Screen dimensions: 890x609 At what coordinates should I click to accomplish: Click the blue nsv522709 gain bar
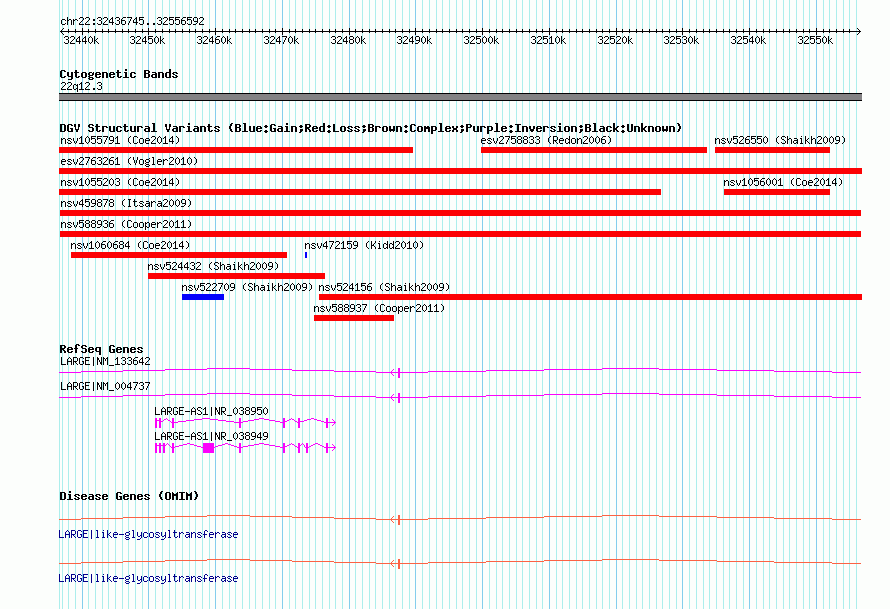click(x=203, y=297)
